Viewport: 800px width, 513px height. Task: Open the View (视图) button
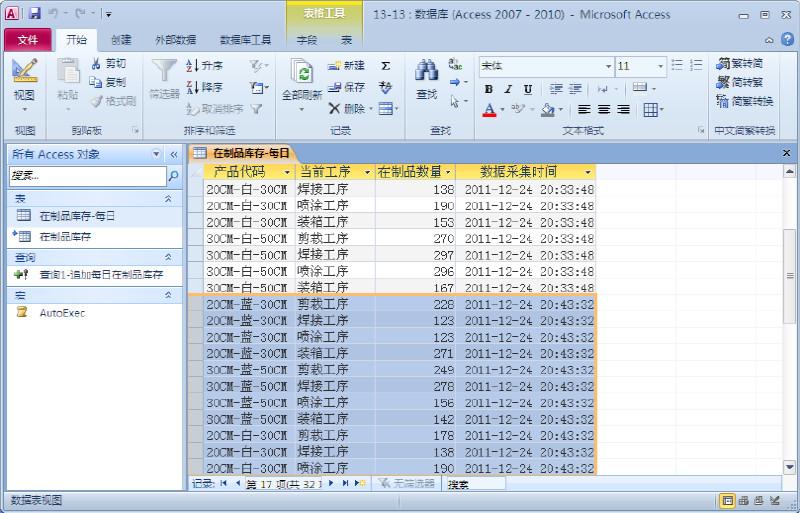[24, 85]
